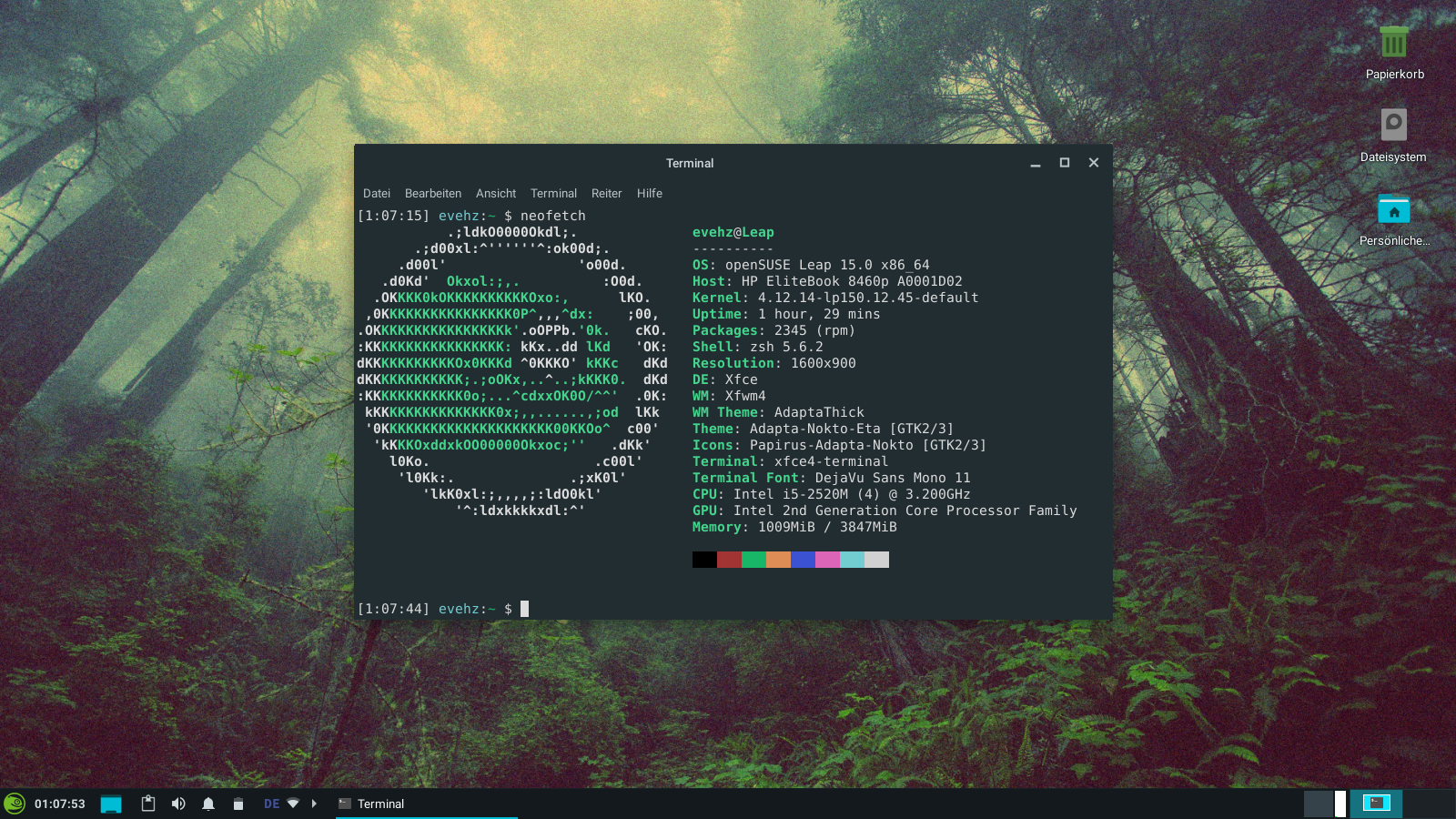The height and width of the screenshot is (819, 1456).
Task: Open the openSUSE application menu icon
Action: (15, 804)
